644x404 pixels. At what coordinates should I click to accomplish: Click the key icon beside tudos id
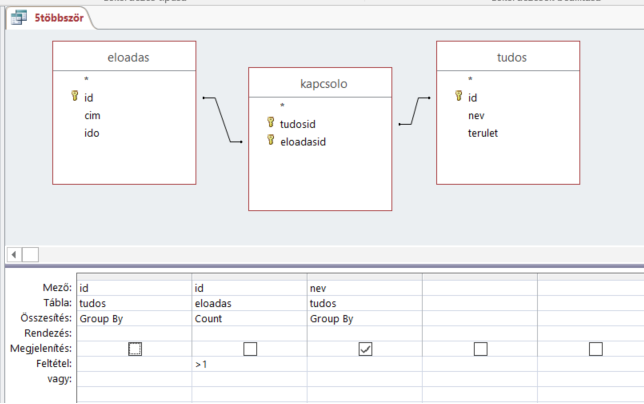pos(458,97)
